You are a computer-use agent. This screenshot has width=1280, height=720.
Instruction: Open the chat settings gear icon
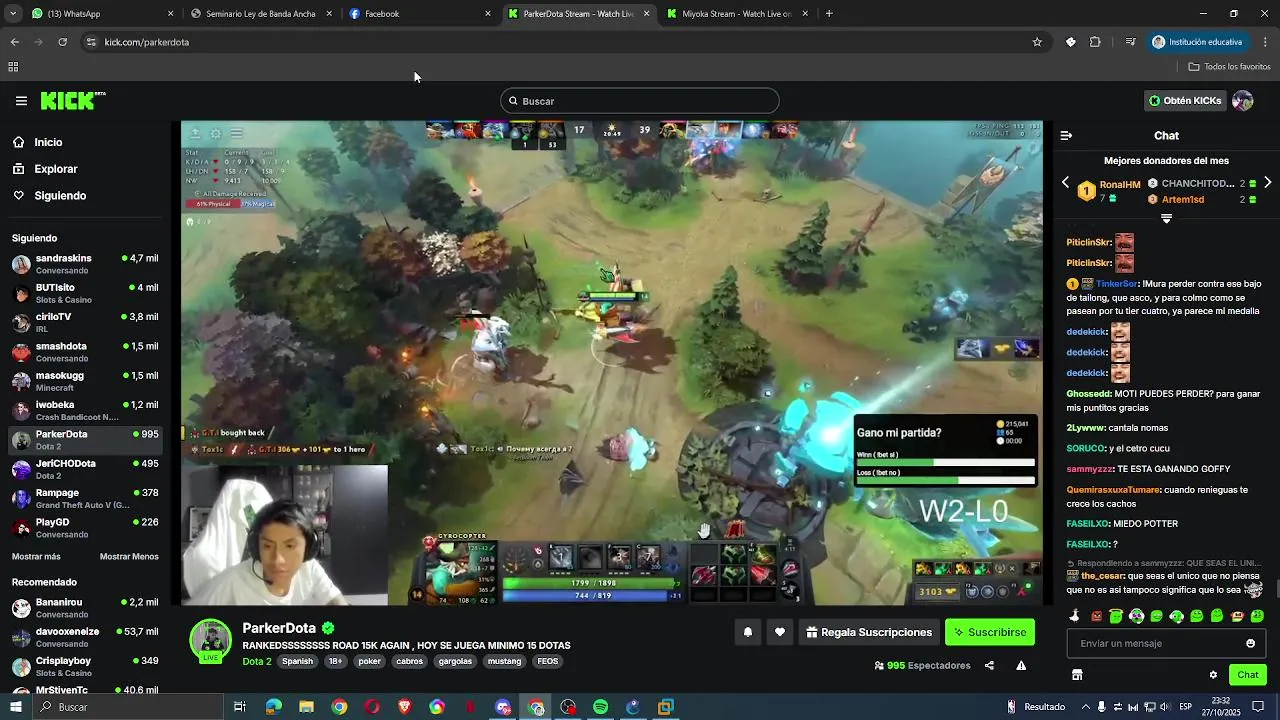click(1213, 675)
